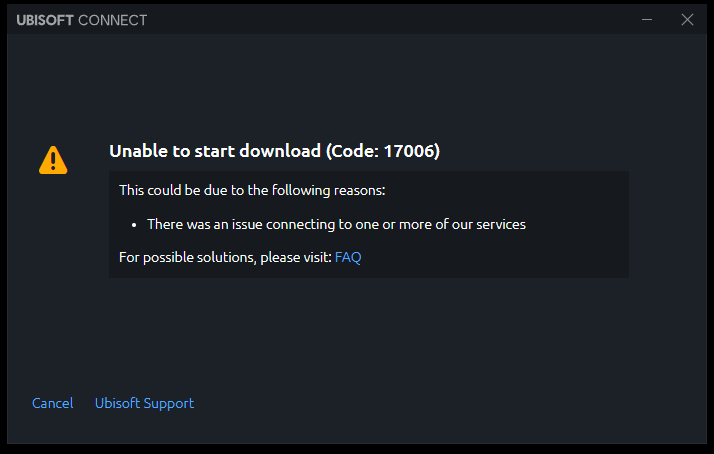This screenshot has height=454, width=714.
Task: Select the 'issue connecting' bullet item
Action: pyautogui.click(x=335, y=224)
